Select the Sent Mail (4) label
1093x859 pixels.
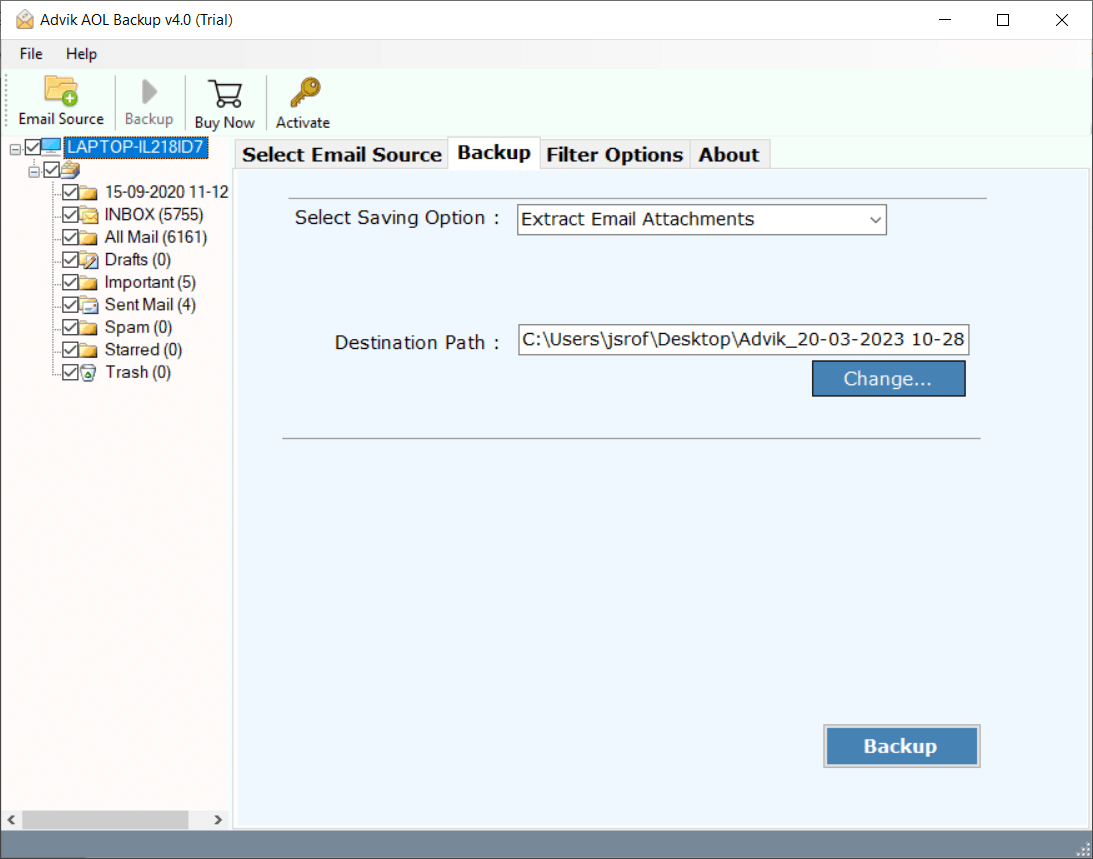151,305
